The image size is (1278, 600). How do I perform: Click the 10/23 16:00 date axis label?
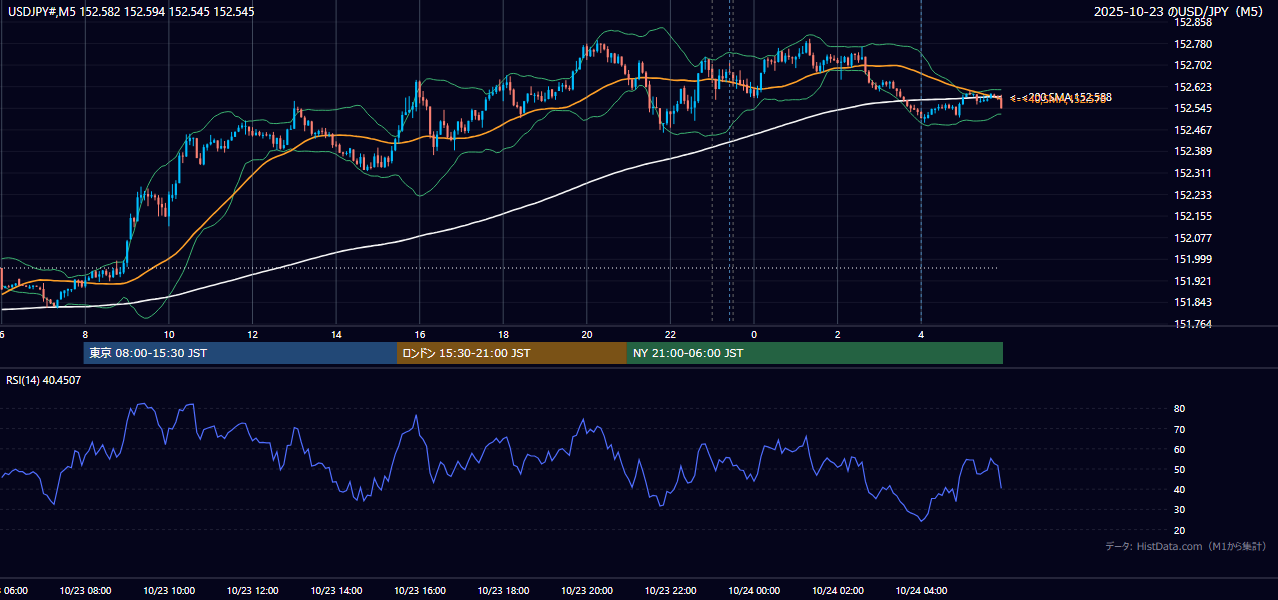click(420, 591)
